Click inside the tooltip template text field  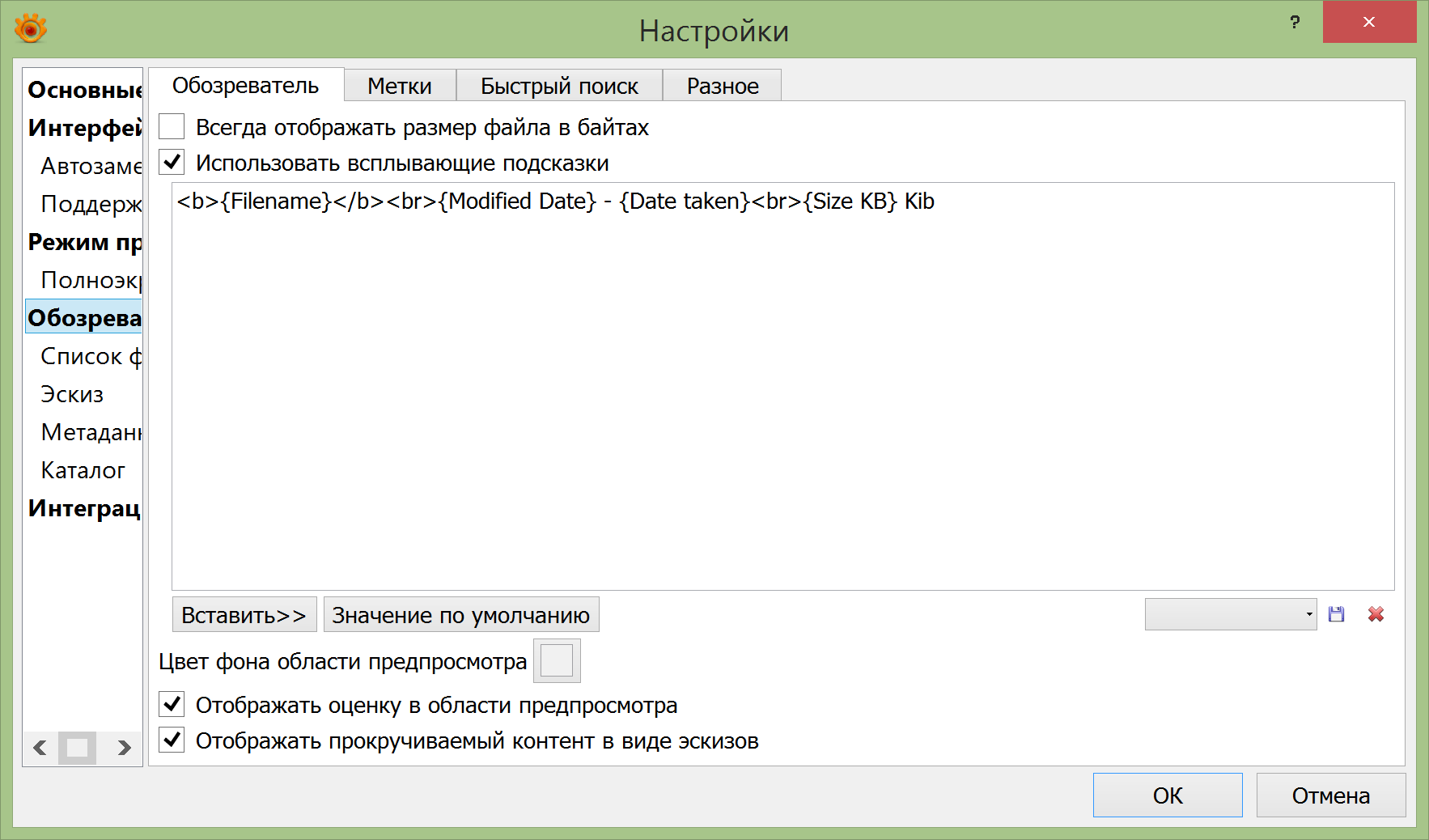point(782,388)
